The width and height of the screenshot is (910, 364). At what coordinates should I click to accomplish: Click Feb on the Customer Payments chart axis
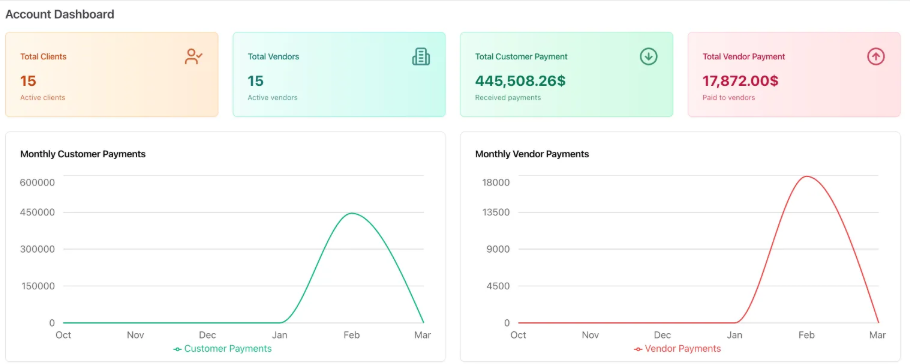tap(351, 335)
